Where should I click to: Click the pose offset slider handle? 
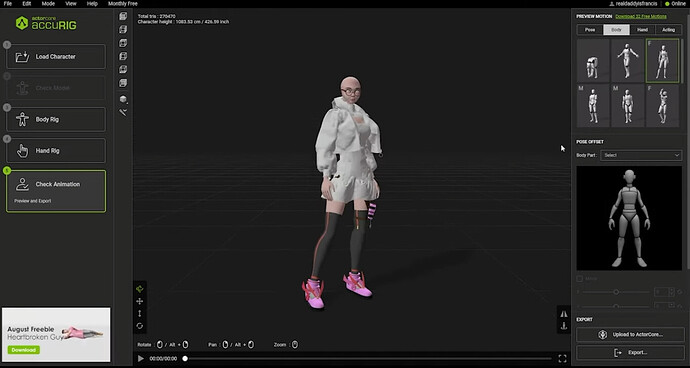coord(616,292)
